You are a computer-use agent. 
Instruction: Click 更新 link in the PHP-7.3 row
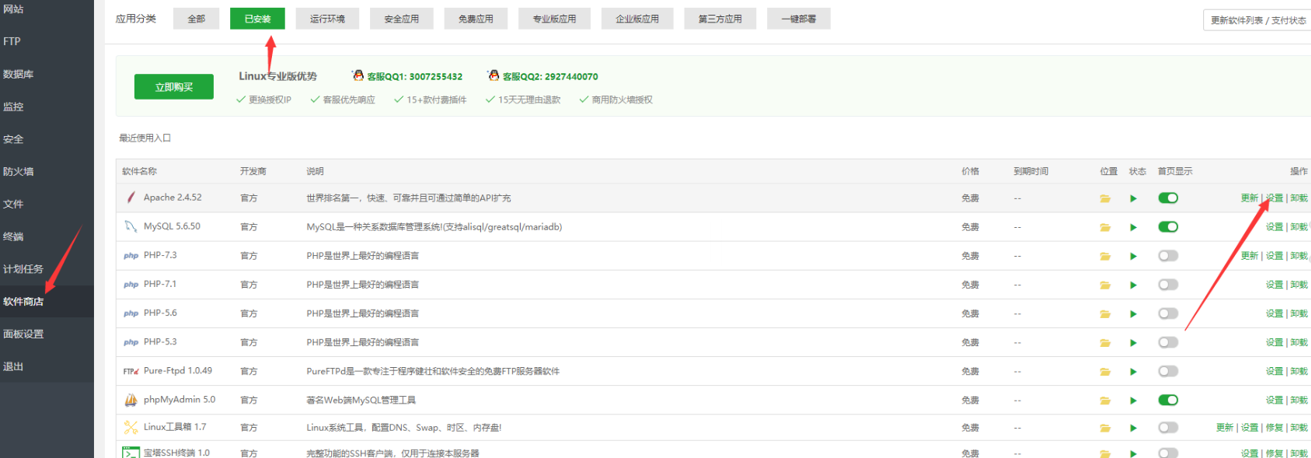click(1249, 256)
